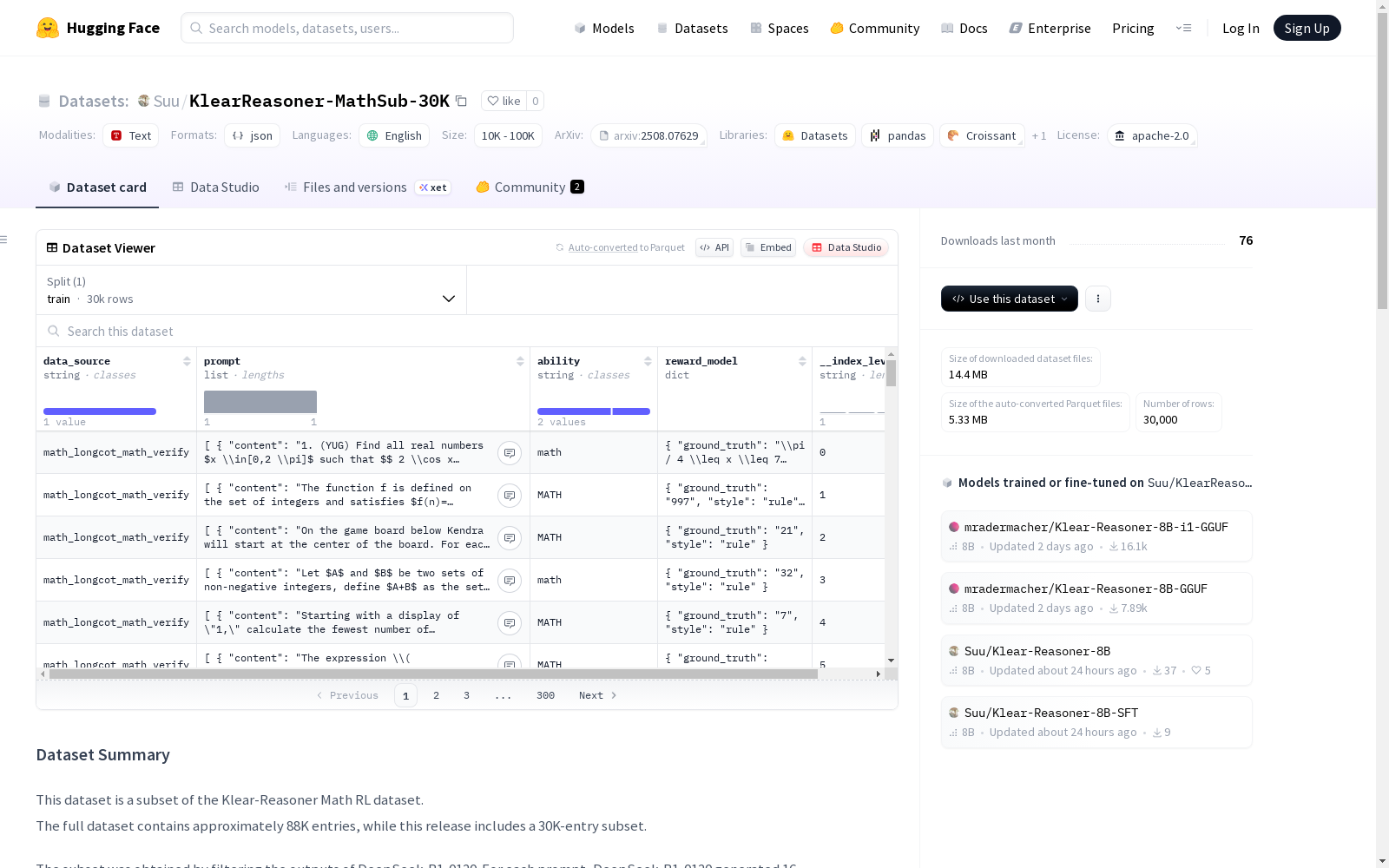Expand chat preview for function f prompt row

(510, 495)
